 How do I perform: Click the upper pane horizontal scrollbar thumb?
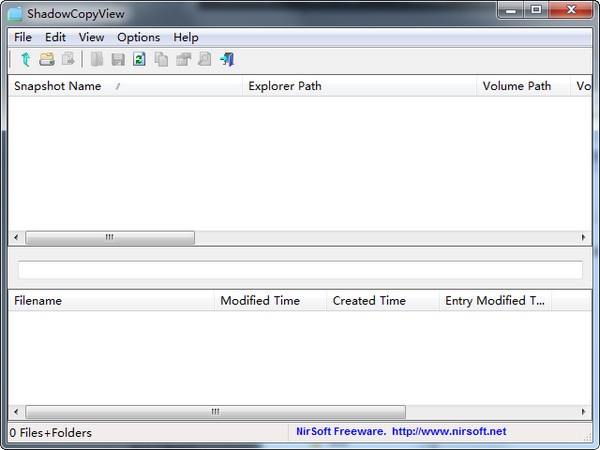click(x=110, y=238)
